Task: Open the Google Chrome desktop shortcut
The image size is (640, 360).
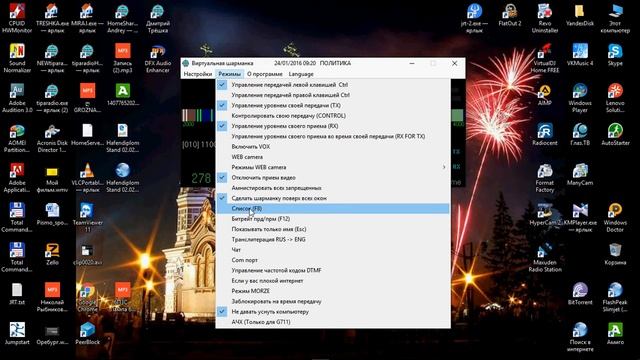Action: 87,297
